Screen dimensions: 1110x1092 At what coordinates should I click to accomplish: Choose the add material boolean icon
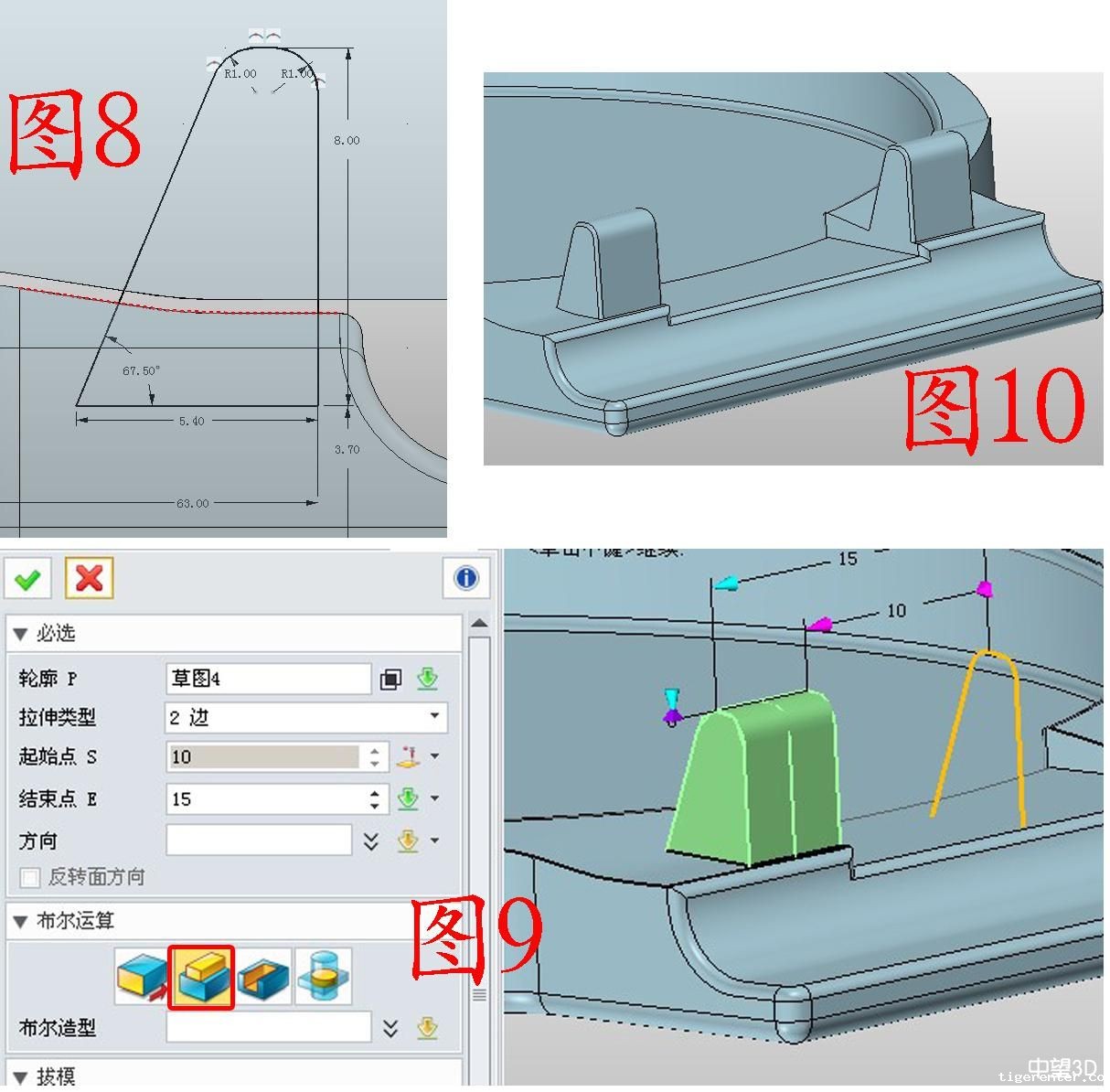coord(203,978)
